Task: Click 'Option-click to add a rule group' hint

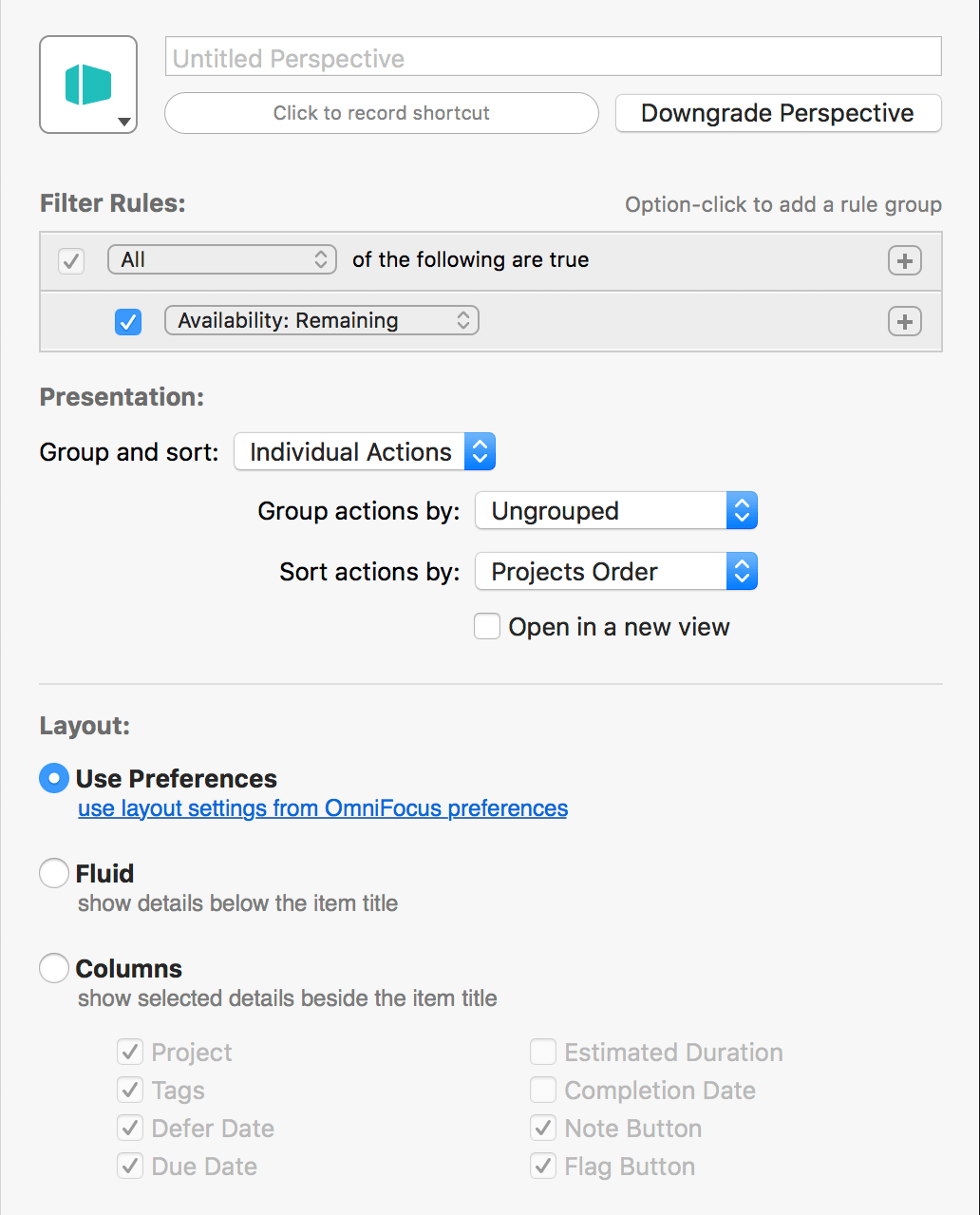Action: tap(783, 205)
